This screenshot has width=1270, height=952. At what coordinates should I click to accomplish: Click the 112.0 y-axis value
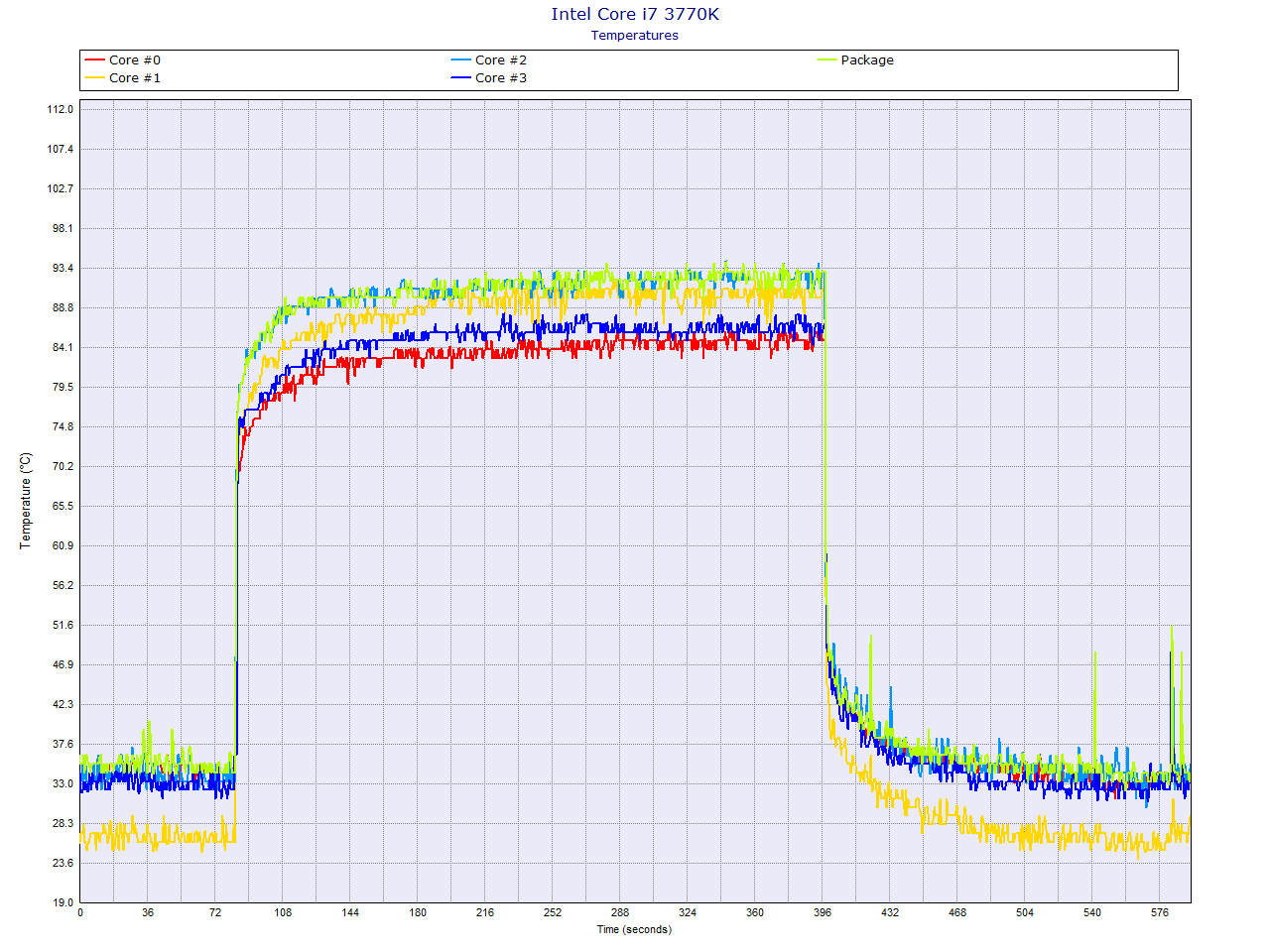pos(61,109)
